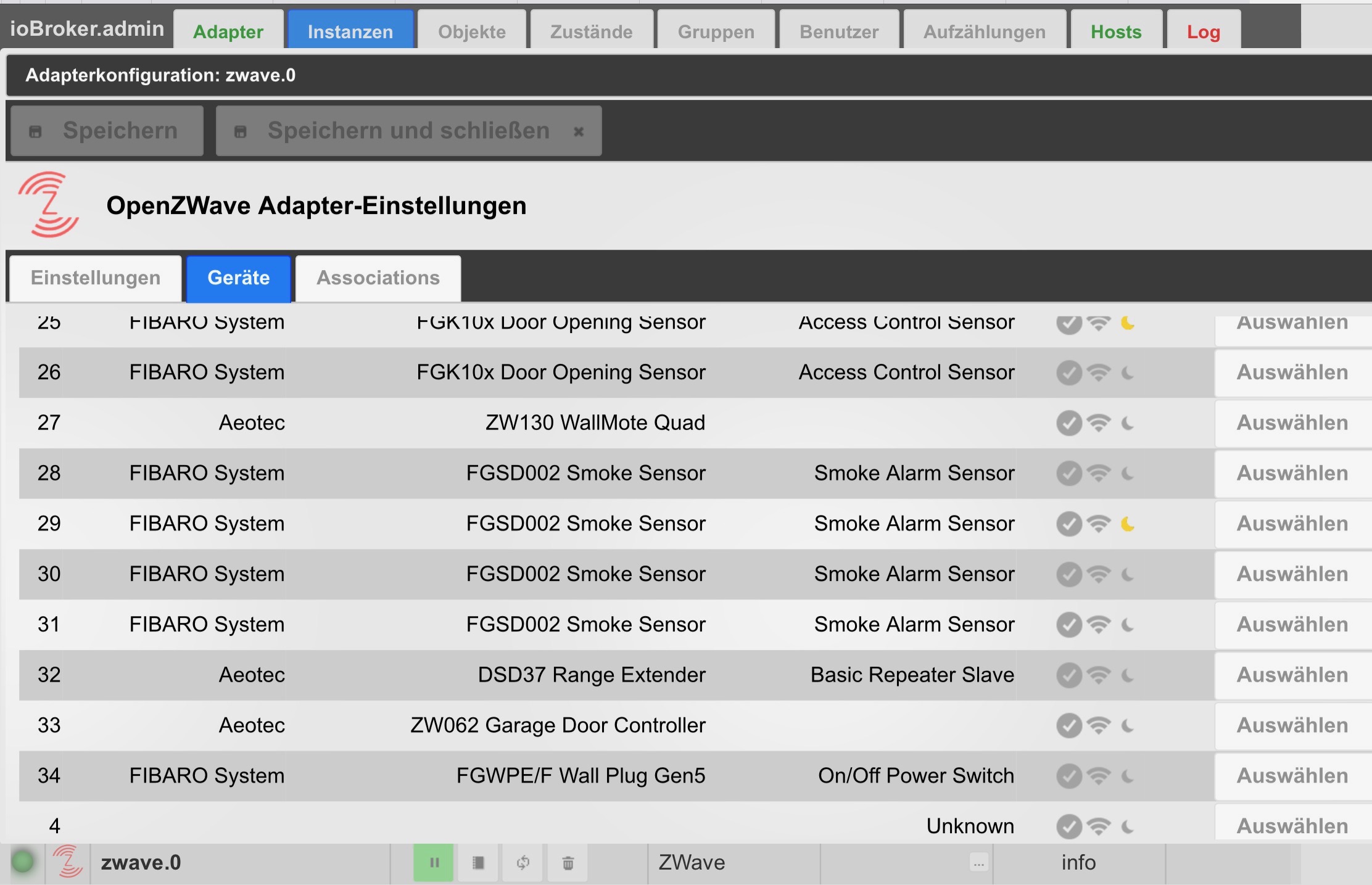Screen dimensions: 1372x885
Task: Click Auswählen for node 32 Range Extender
Action: pos(1293,675)
